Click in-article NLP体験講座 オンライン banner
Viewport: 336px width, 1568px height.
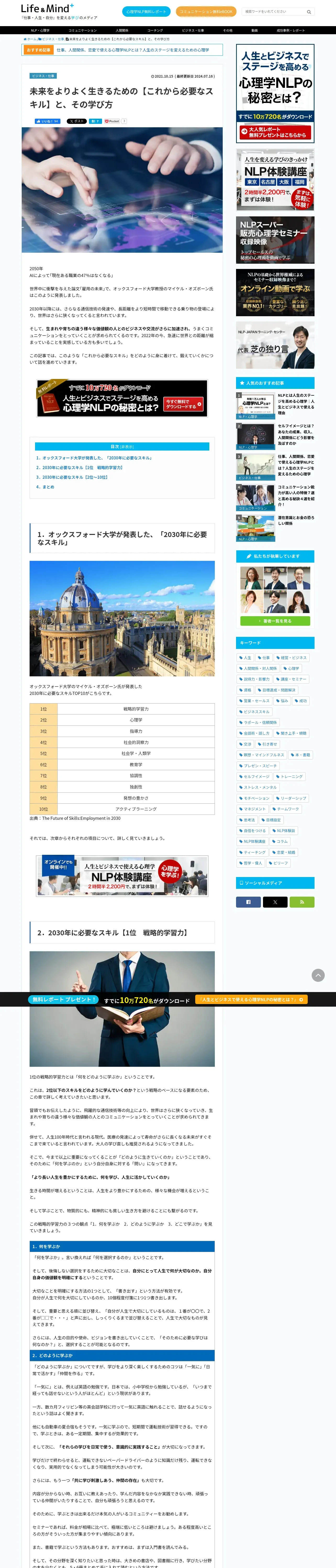pyautogui.click(x=122, y=876)
